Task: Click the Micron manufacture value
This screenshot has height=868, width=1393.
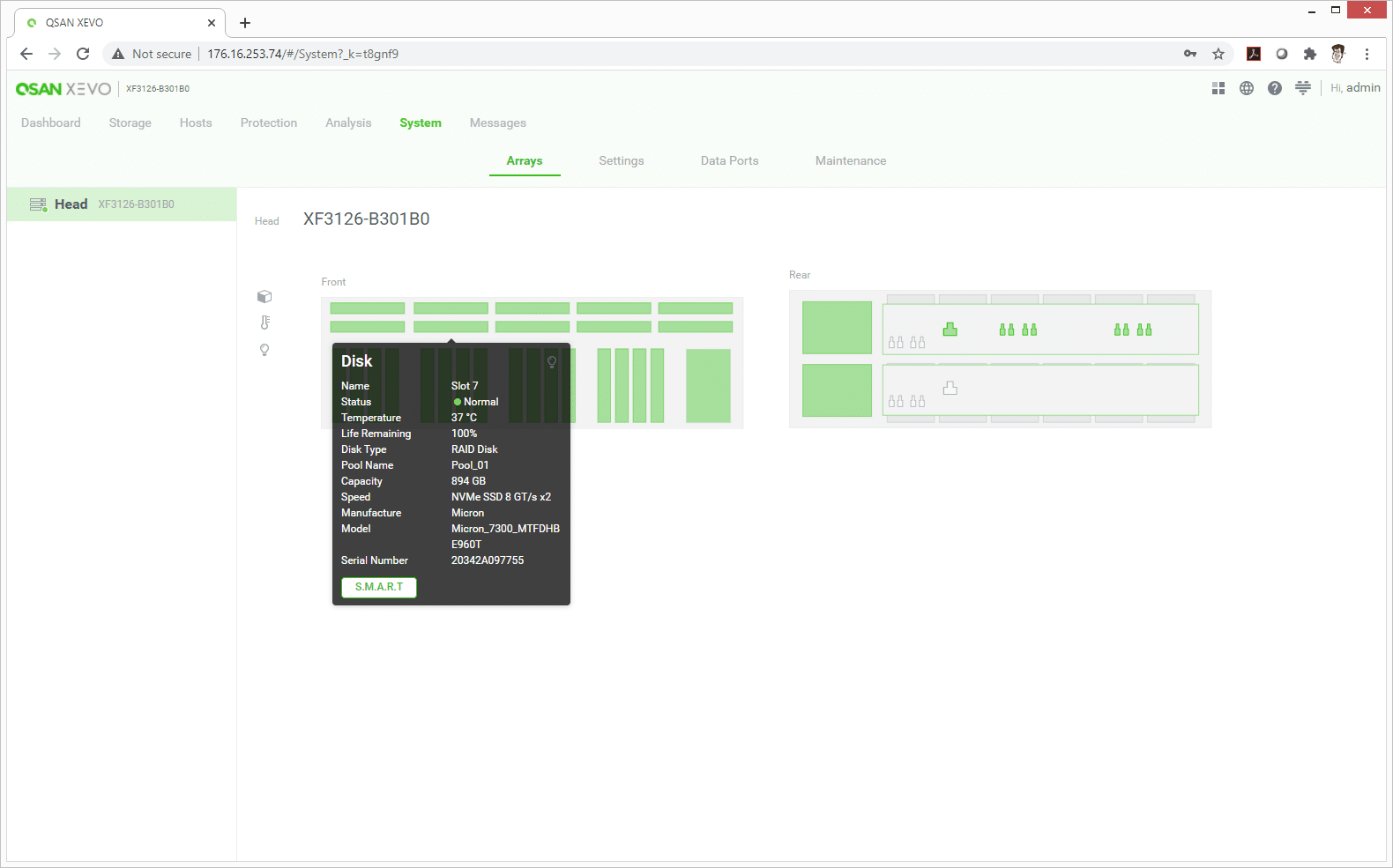Action: pos(467,513)
